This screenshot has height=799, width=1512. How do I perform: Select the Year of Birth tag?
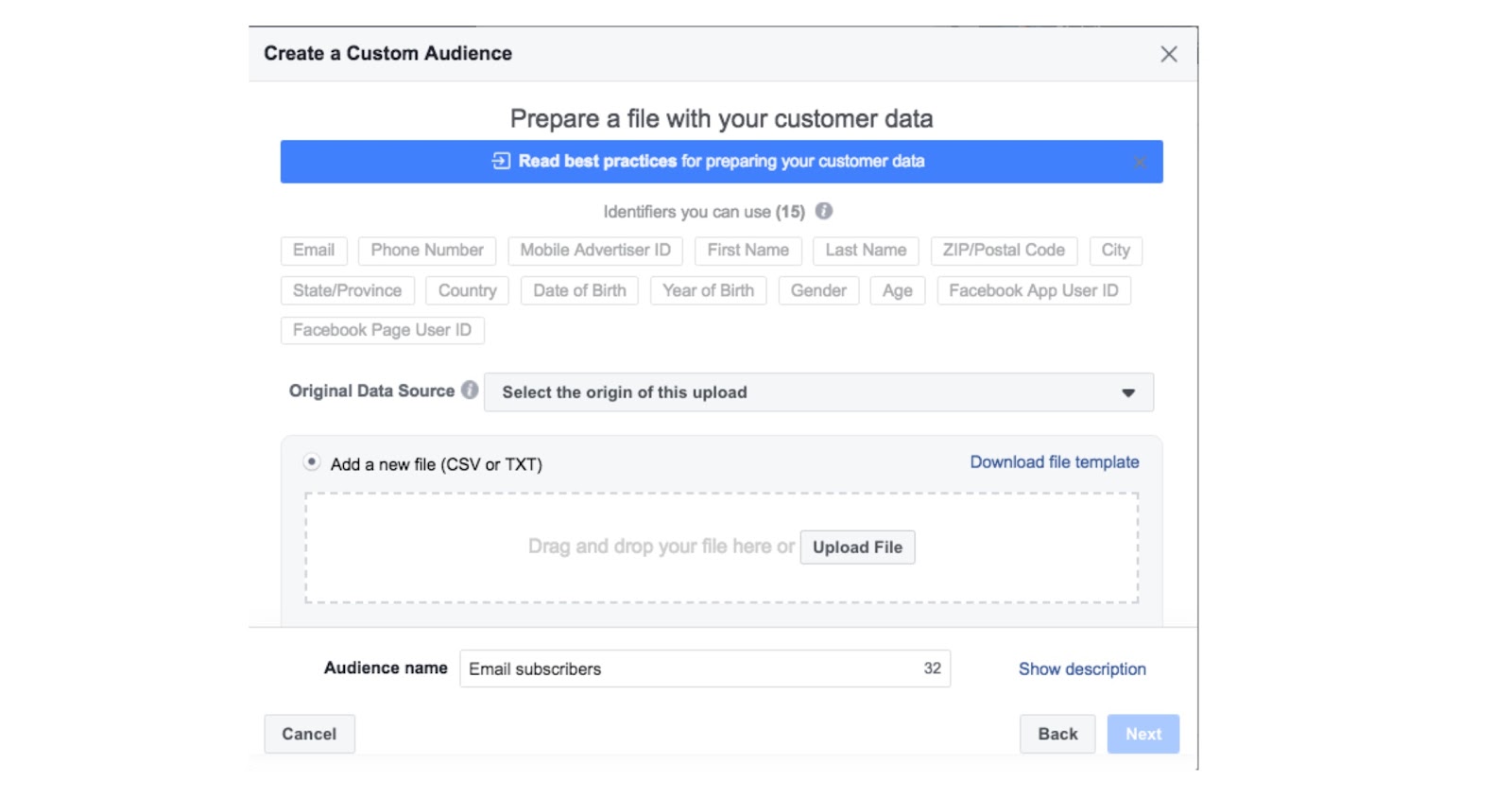point(708,290)
